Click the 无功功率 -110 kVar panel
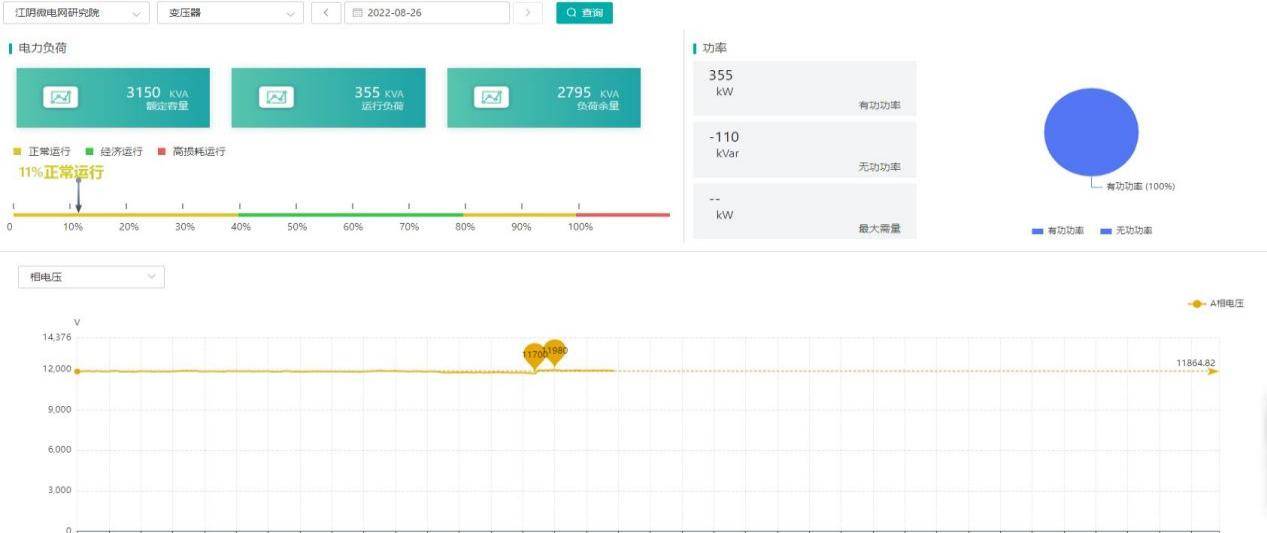Image resolution: width=1267 pixels, height=533 pixels. click(x=804, y=150)
